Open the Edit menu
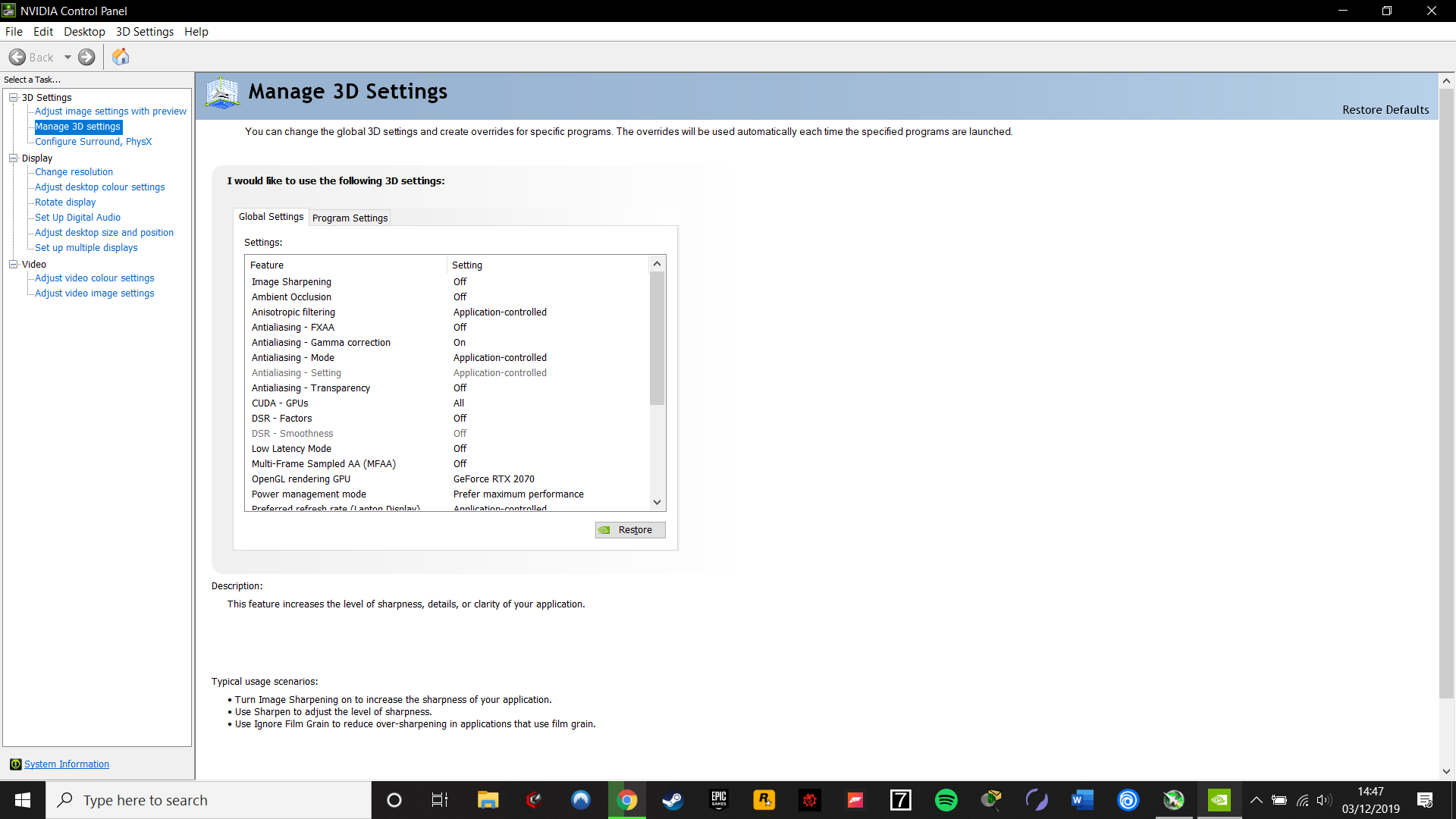 click(43, 32)
